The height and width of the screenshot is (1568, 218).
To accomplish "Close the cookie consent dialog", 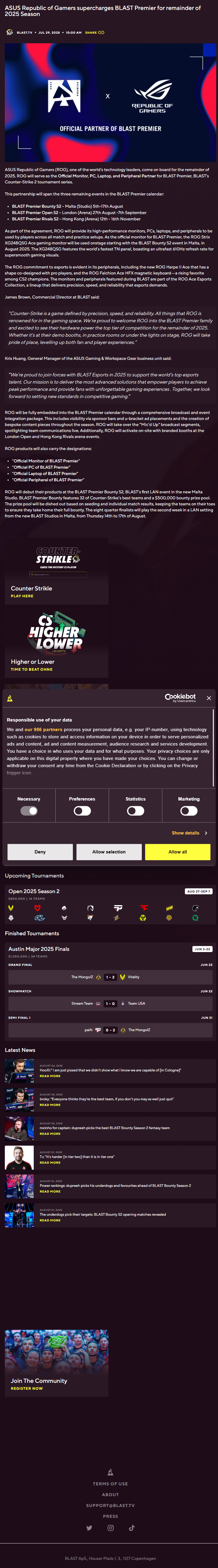I will click(x=209, y=698).
